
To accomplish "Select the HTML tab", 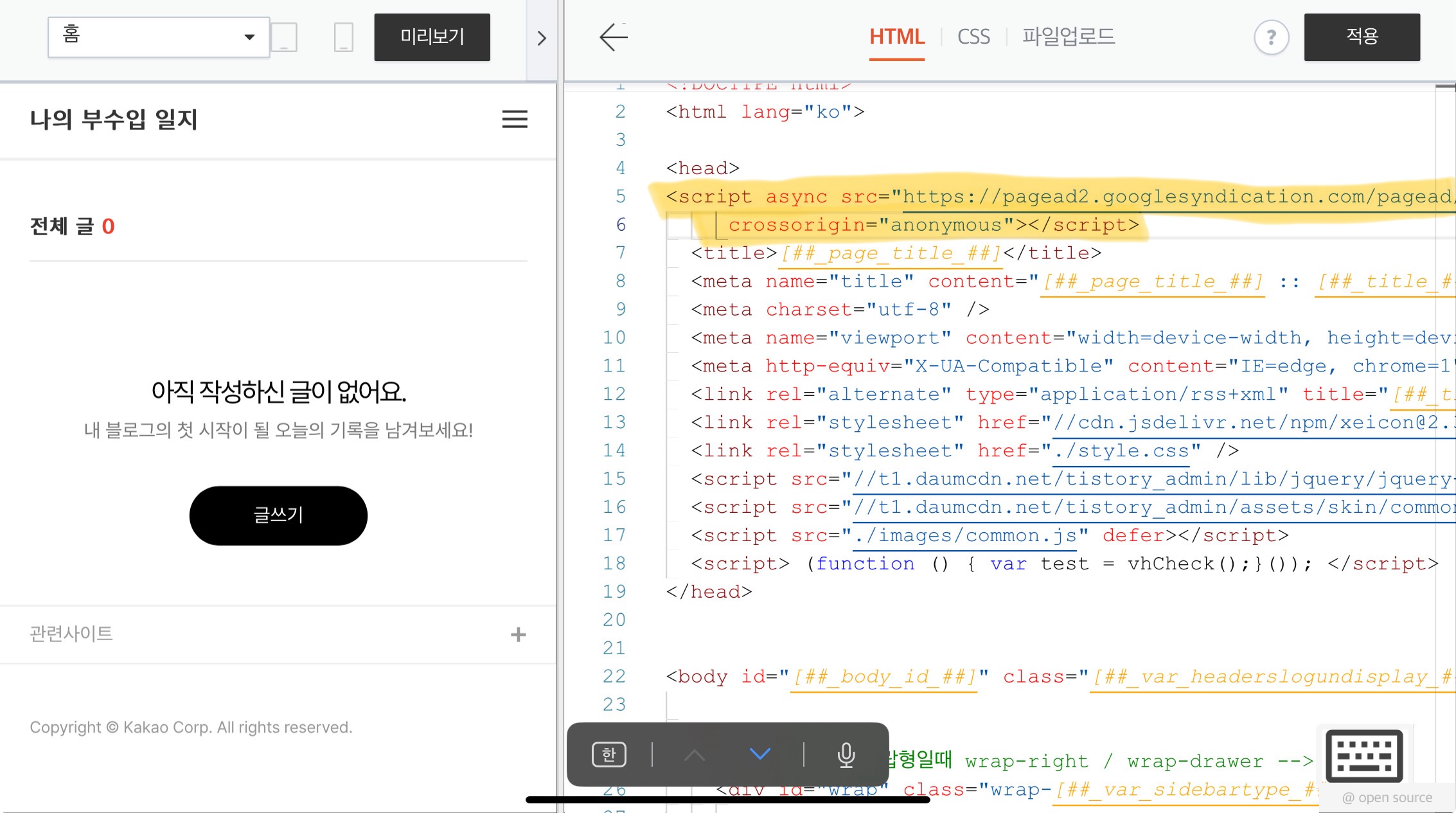I will tap(897, 37).
